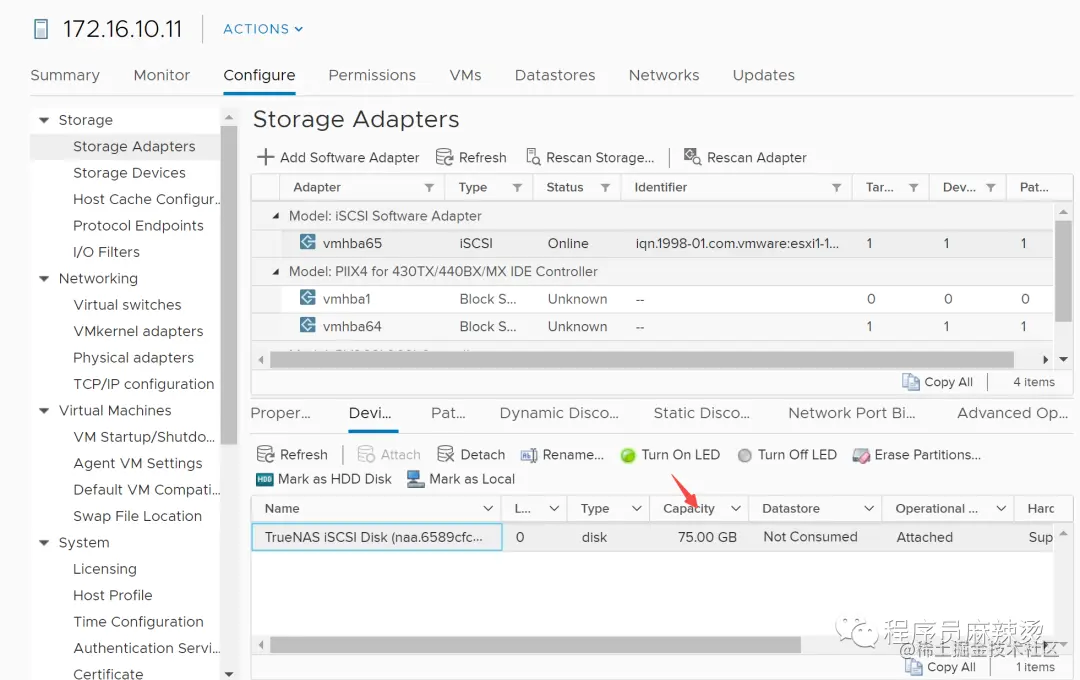This screenshot has height=680, width=1080.
Task: Select Storage Devices in the sidebar
Action: pyautogui.click(x=129, y=173)
